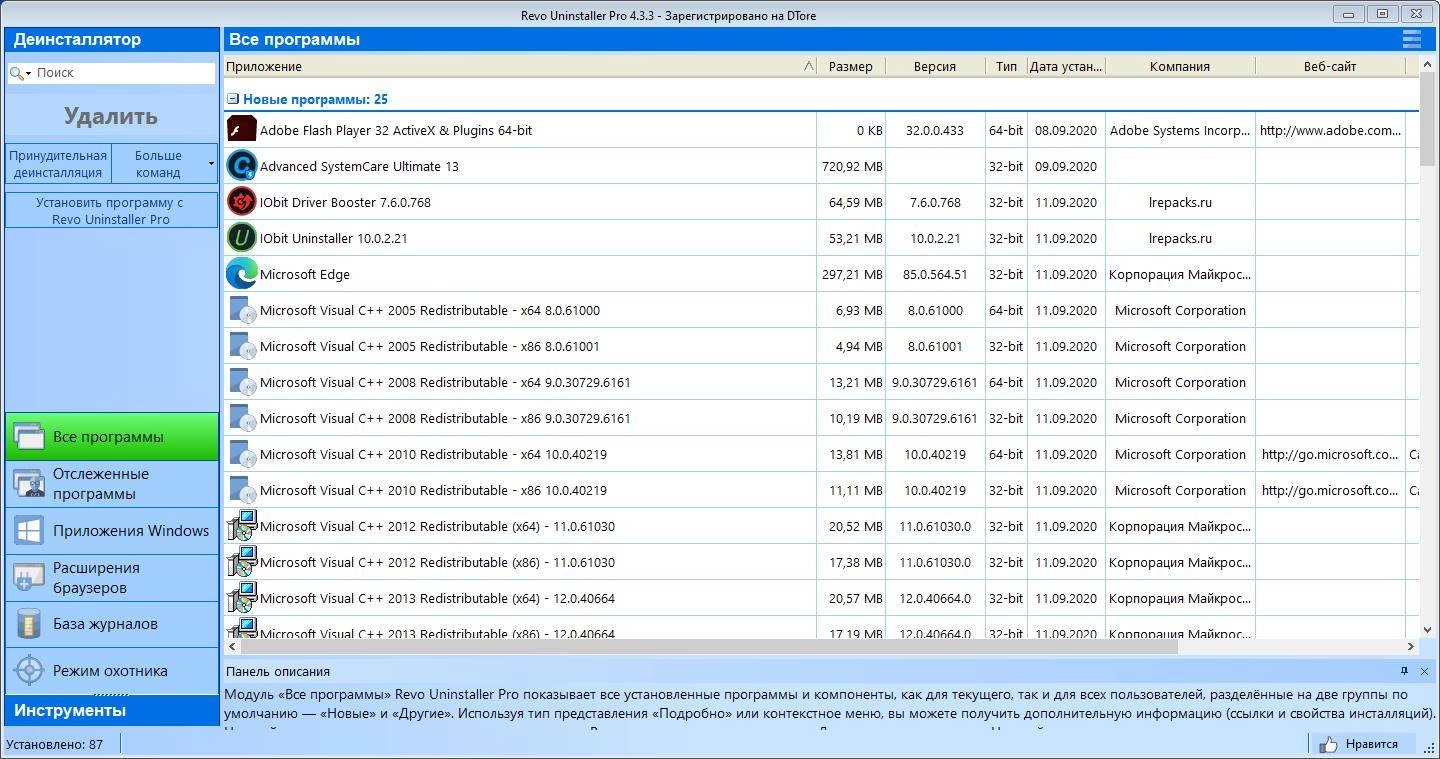1440x759 pixels.
Task: Click the 'Adobe Systems Incorp...' company cell
Action: (1180, 130)
